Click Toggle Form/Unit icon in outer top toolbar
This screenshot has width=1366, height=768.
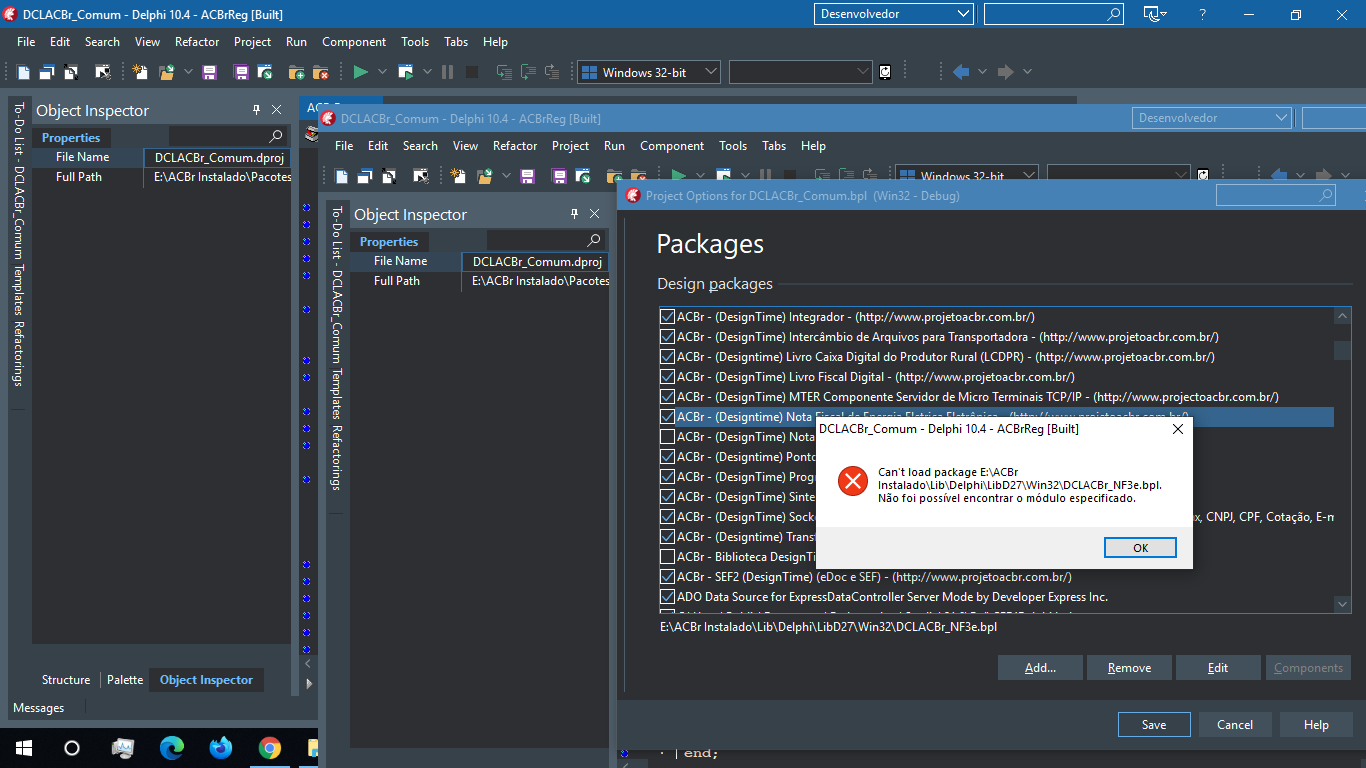(x=102, y=72)
